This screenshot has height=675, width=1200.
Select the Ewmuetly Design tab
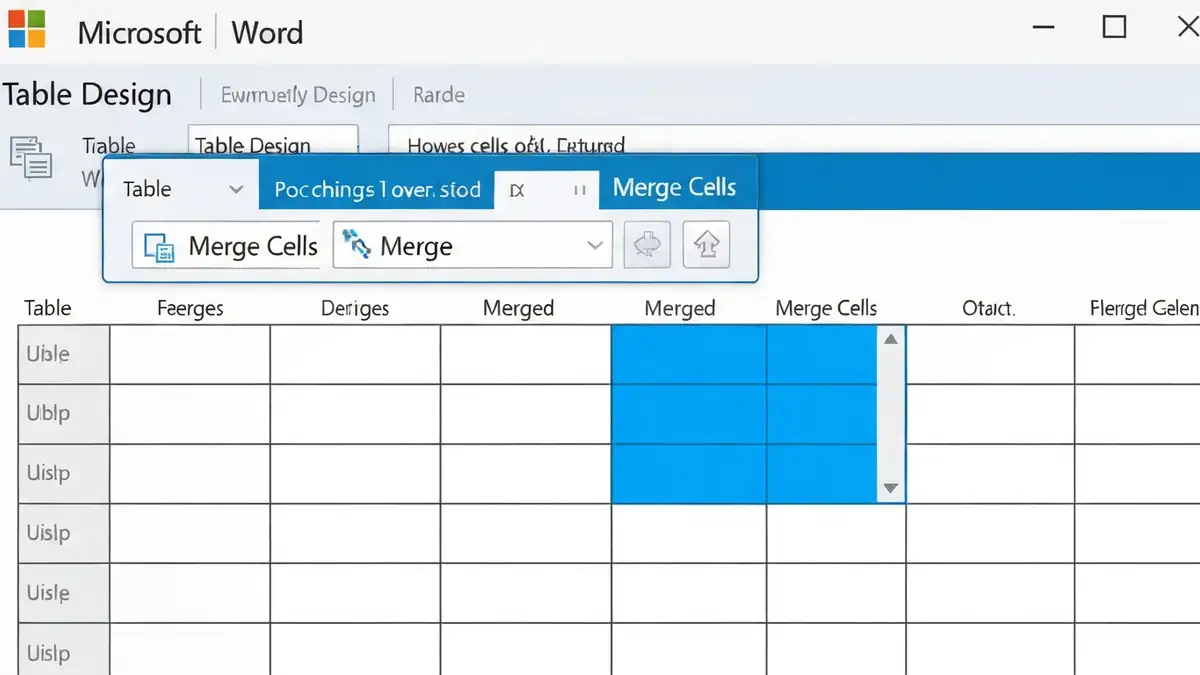(298, 95)
